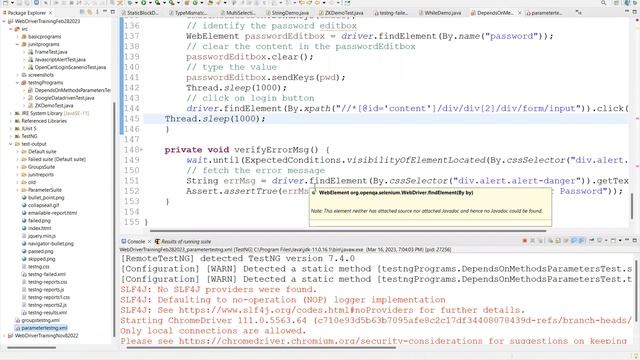This screenshot has width=640, height=360.
Task: Switch to ZKDemoTest.java editor tab
Action: [341, 13]
